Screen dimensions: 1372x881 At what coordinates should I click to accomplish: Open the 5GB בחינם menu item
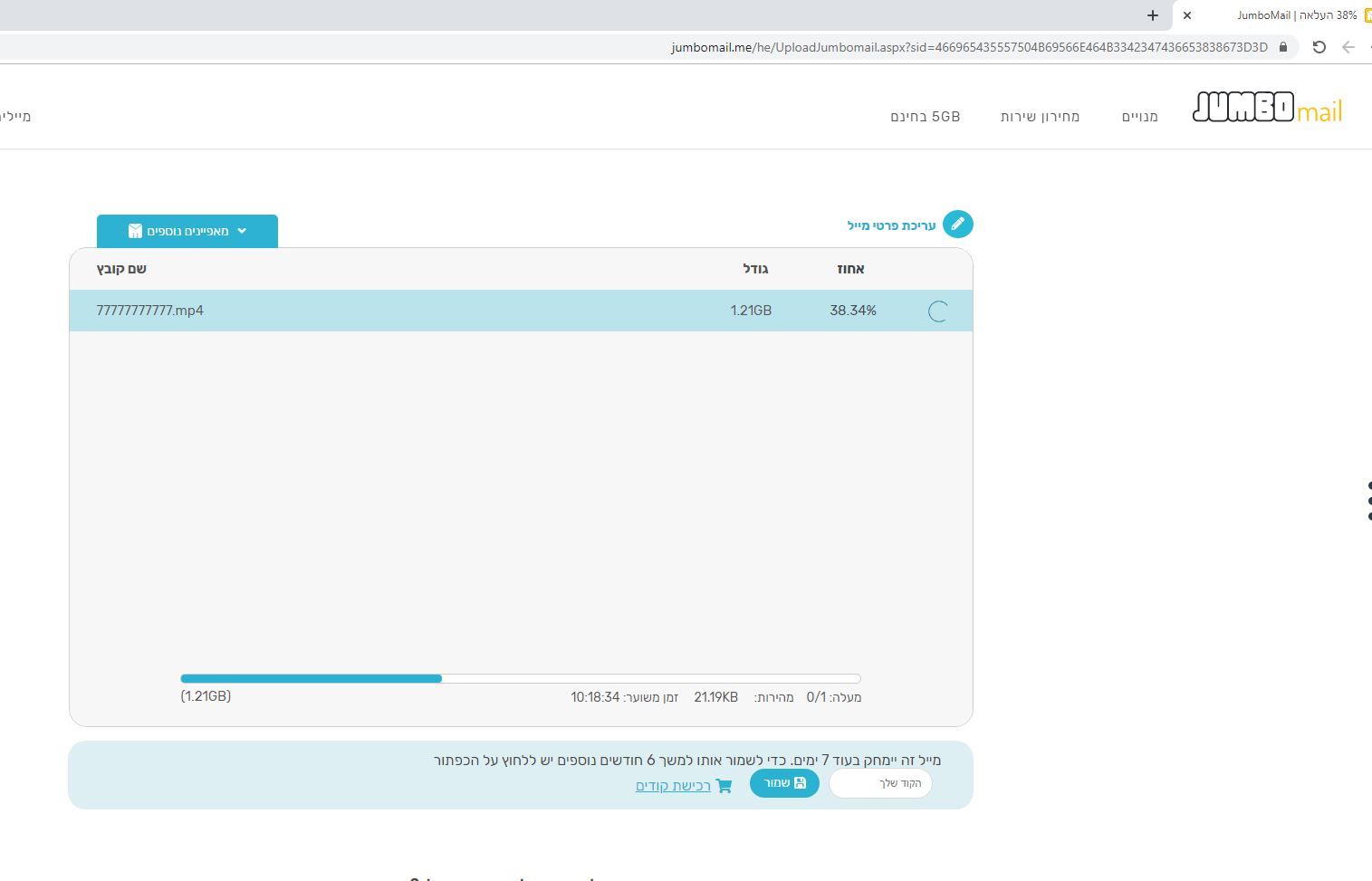925,117
